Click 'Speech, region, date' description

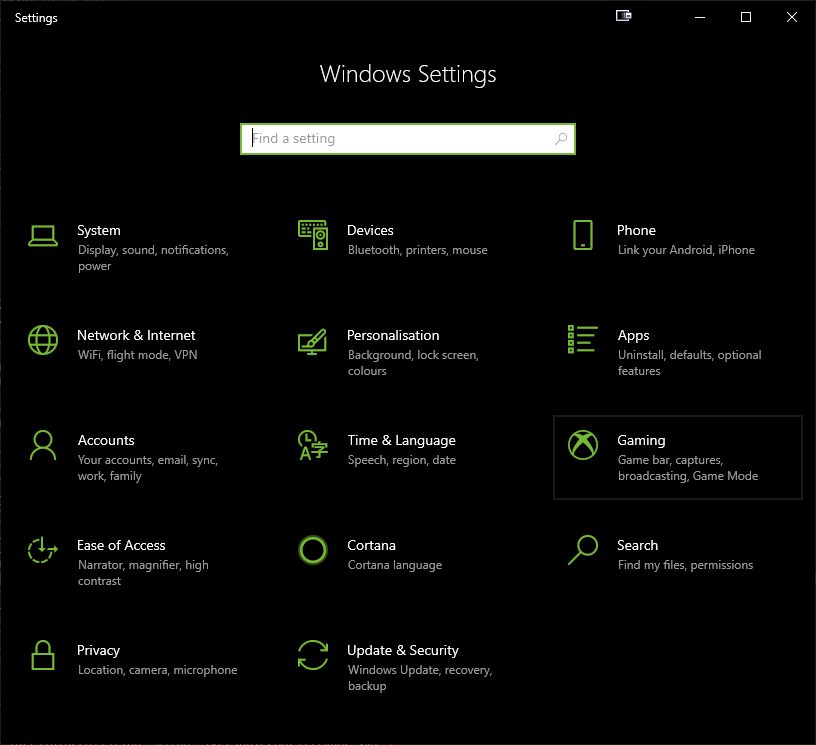(x=402, y=460)
